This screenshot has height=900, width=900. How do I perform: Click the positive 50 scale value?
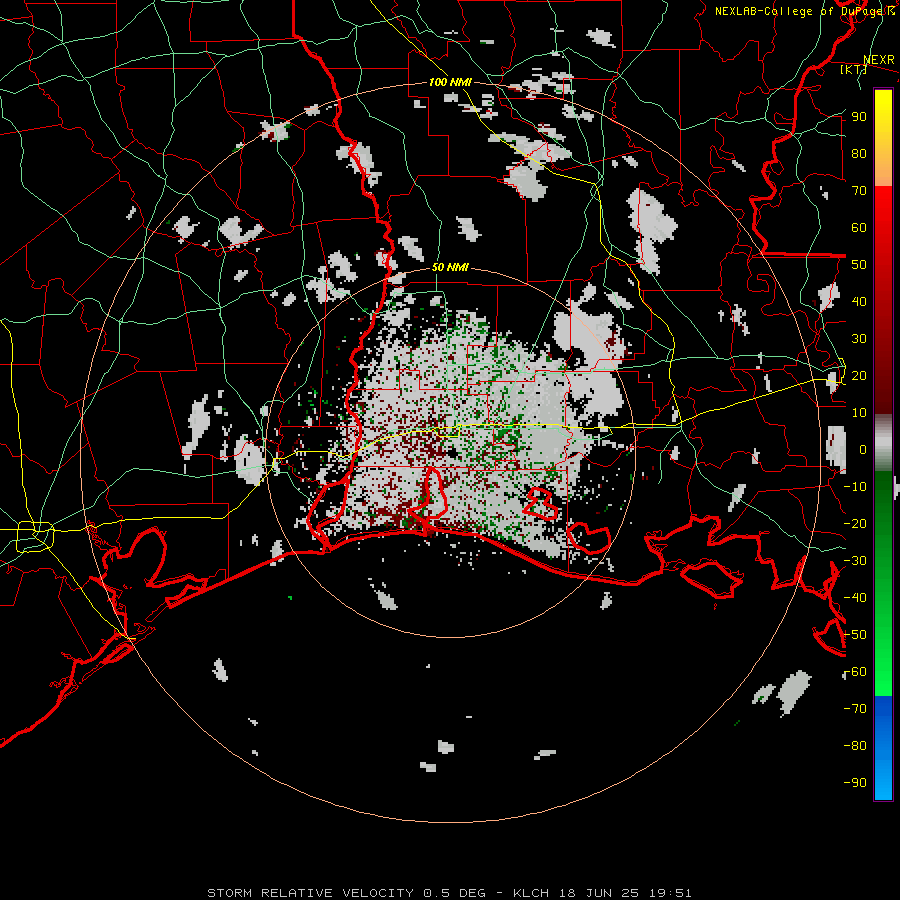tap(859, 265)
